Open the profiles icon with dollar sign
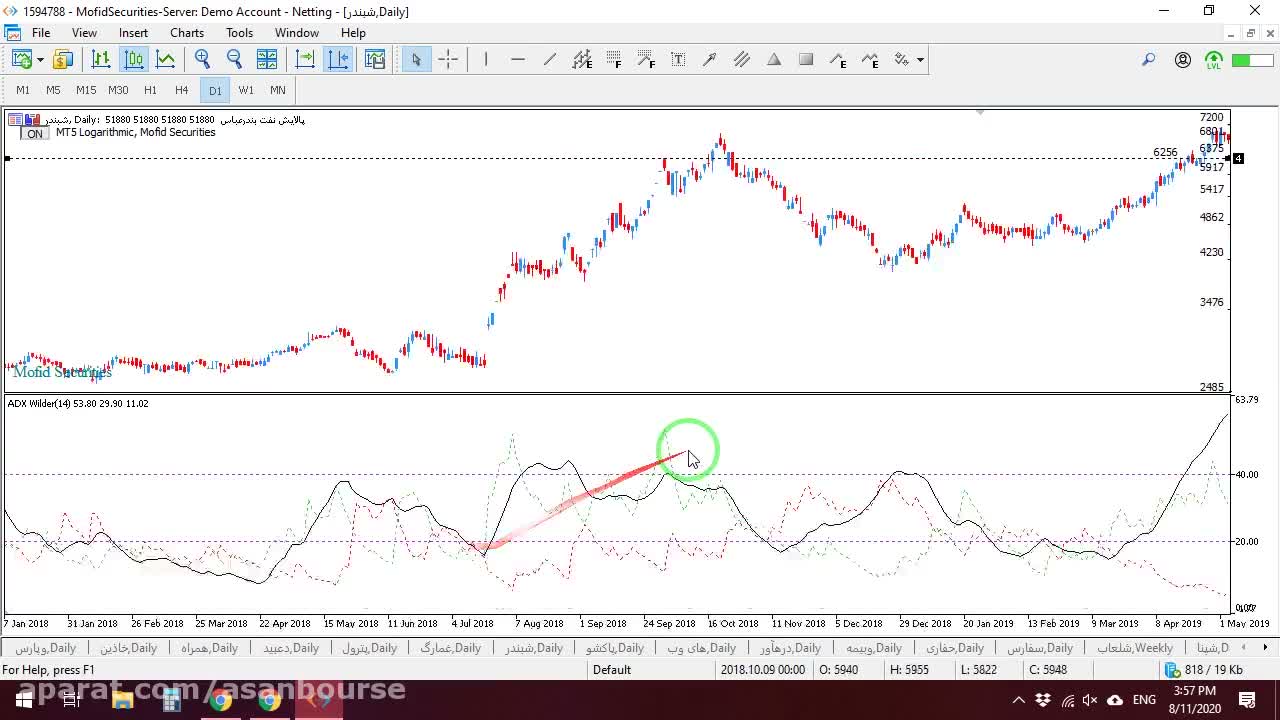 coord(63,60)
